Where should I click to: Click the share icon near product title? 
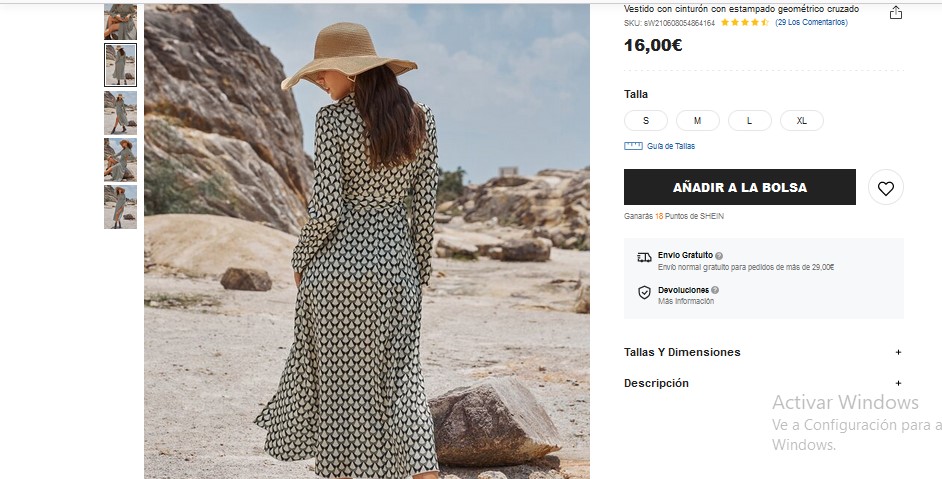tap(896, 13)
